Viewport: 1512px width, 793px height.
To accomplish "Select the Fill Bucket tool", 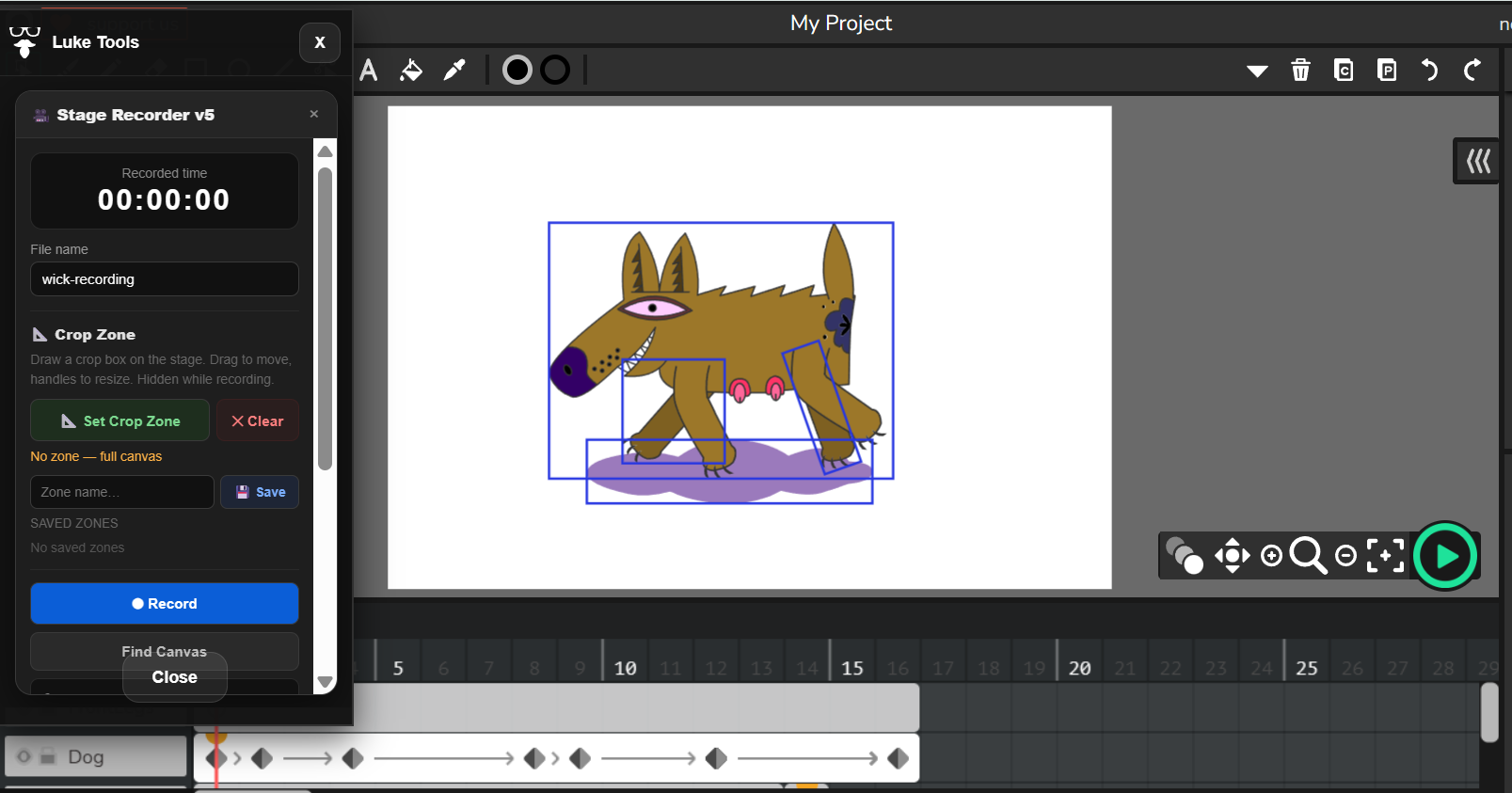I will [411, 71].
